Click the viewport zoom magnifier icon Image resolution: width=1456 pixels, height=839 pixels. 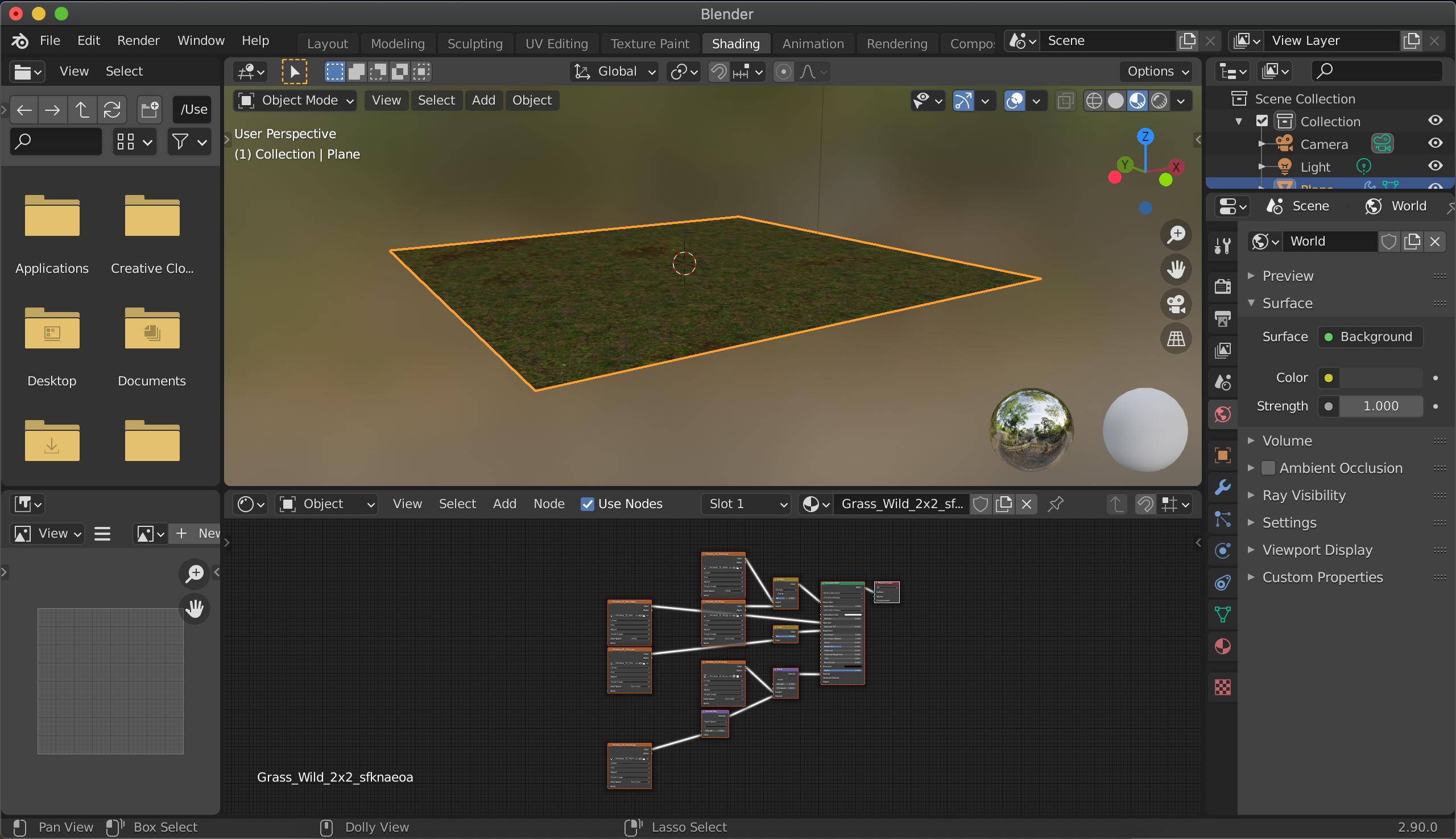tap(1176, 235)
